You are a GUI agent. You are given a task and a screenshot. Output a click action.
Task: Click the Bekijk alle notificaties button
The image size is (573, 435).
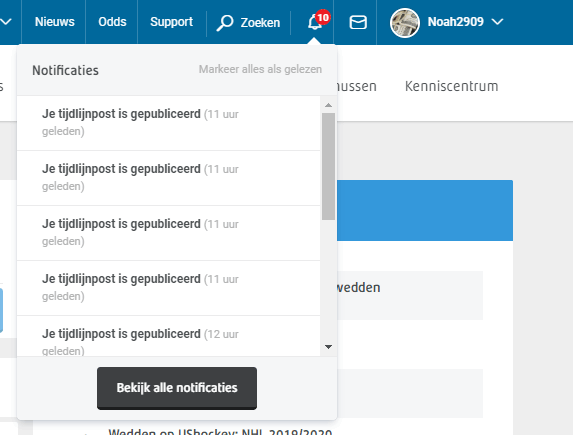pos(177,388)
